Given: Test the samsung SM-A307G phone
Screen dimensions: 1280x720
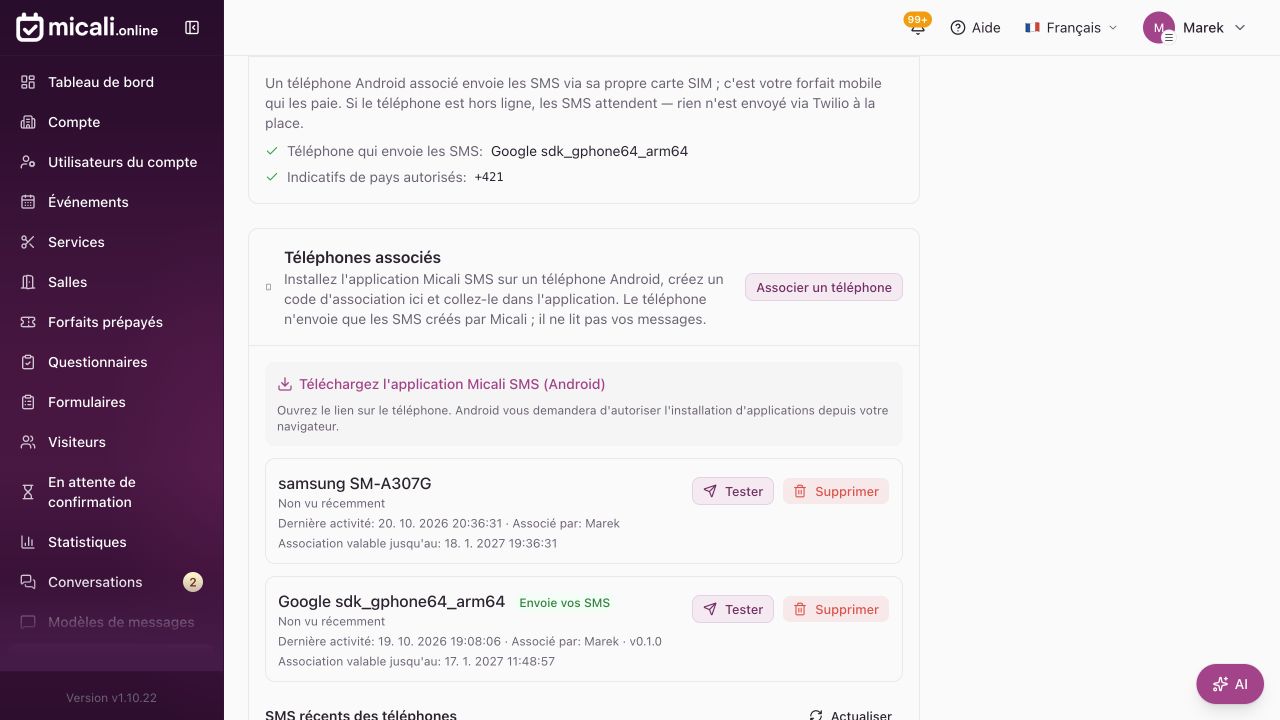Looking at the screenshot, I should click(733, 491).
